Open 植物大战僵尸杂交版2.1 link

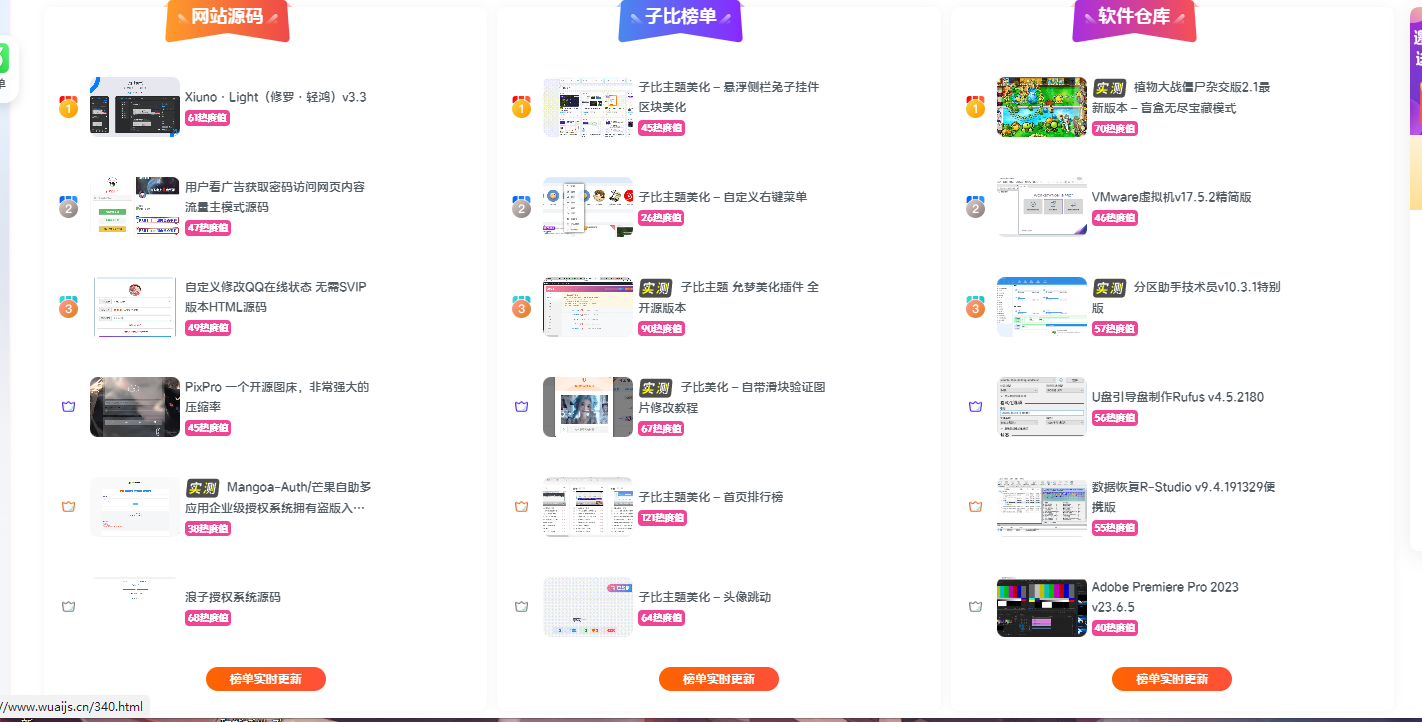(1181, 97)
